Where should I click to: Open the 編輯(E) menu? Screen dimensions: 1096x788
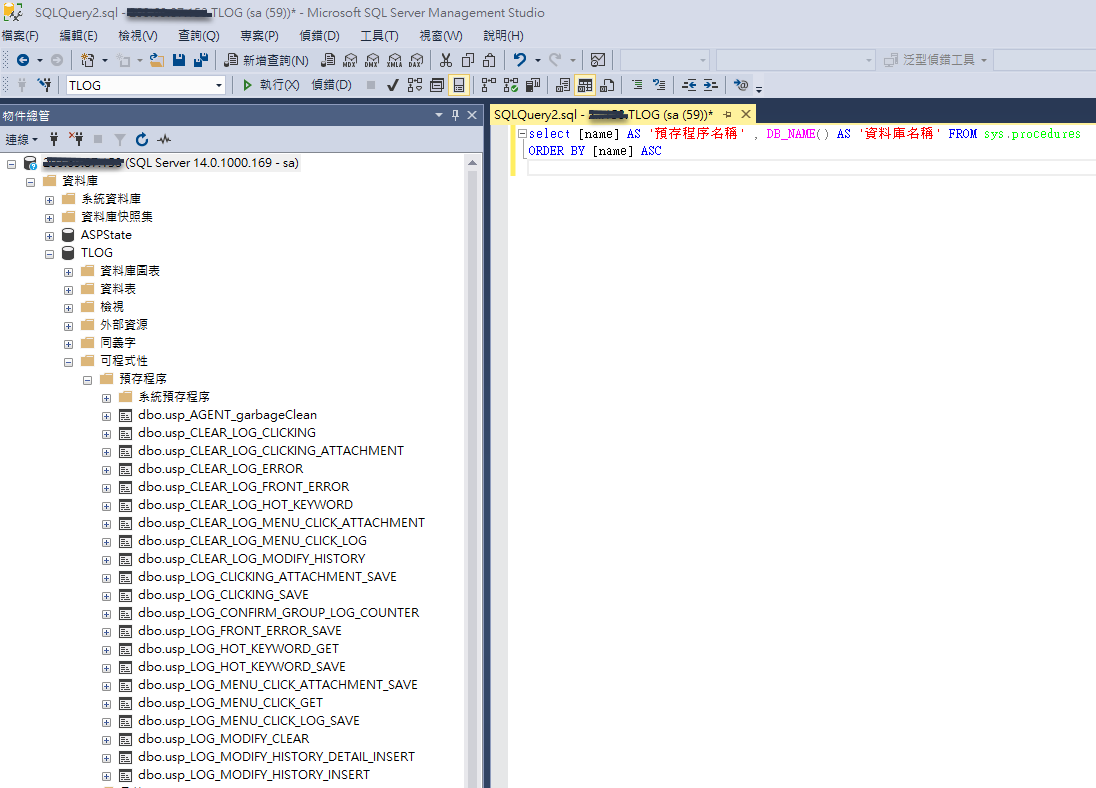tap(78, 36)
